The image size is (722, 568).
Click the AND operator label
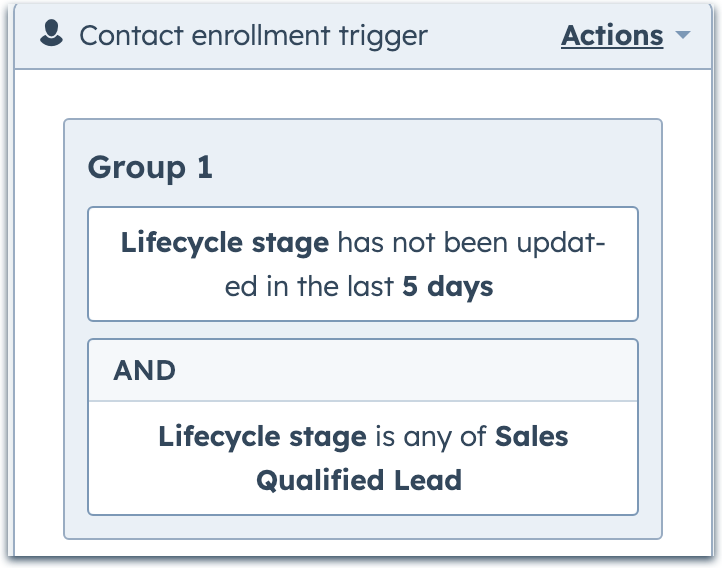tap(145, 371)
